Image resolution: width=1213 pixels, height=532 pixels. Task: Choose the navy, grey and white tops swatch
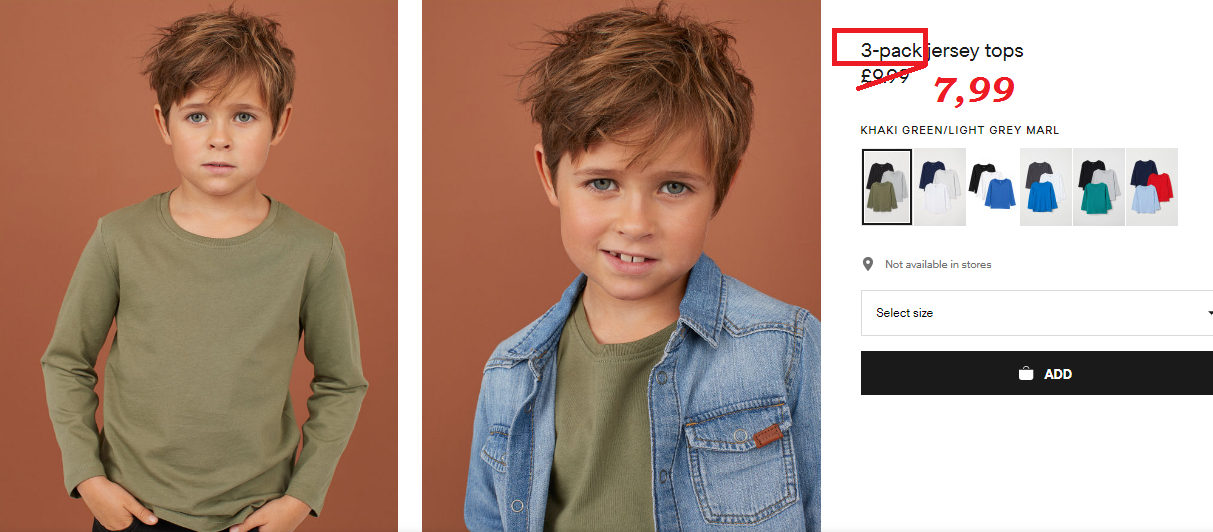pos(939,187)
